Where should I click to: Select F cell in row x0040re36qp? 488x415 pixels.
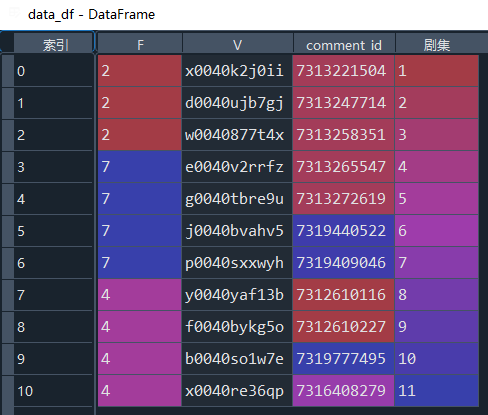pos(140,391)
